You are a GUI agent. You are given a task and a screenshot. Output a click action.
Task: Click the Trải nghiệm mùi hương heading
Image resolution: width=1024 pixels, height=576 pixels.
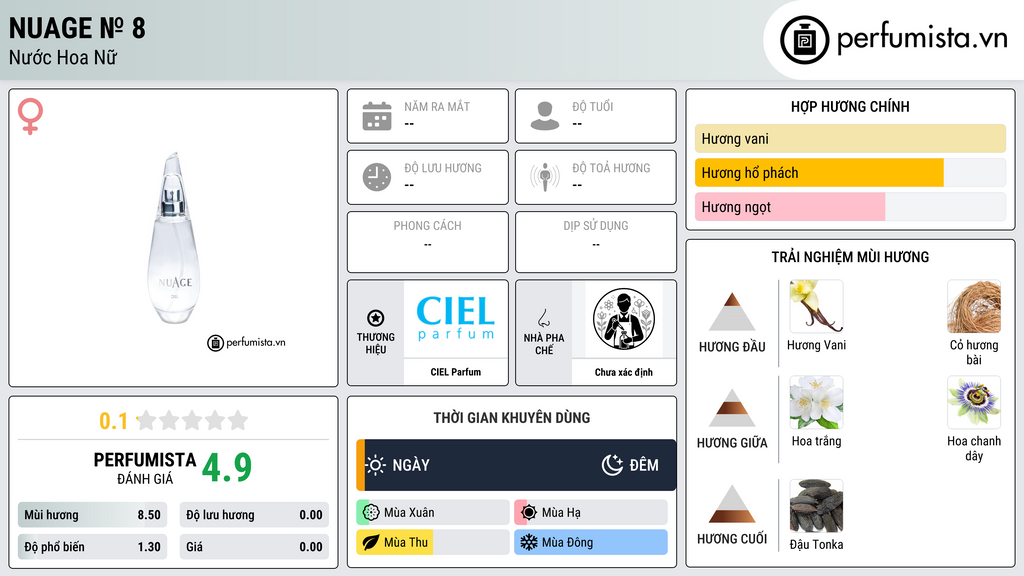point(850,257)
